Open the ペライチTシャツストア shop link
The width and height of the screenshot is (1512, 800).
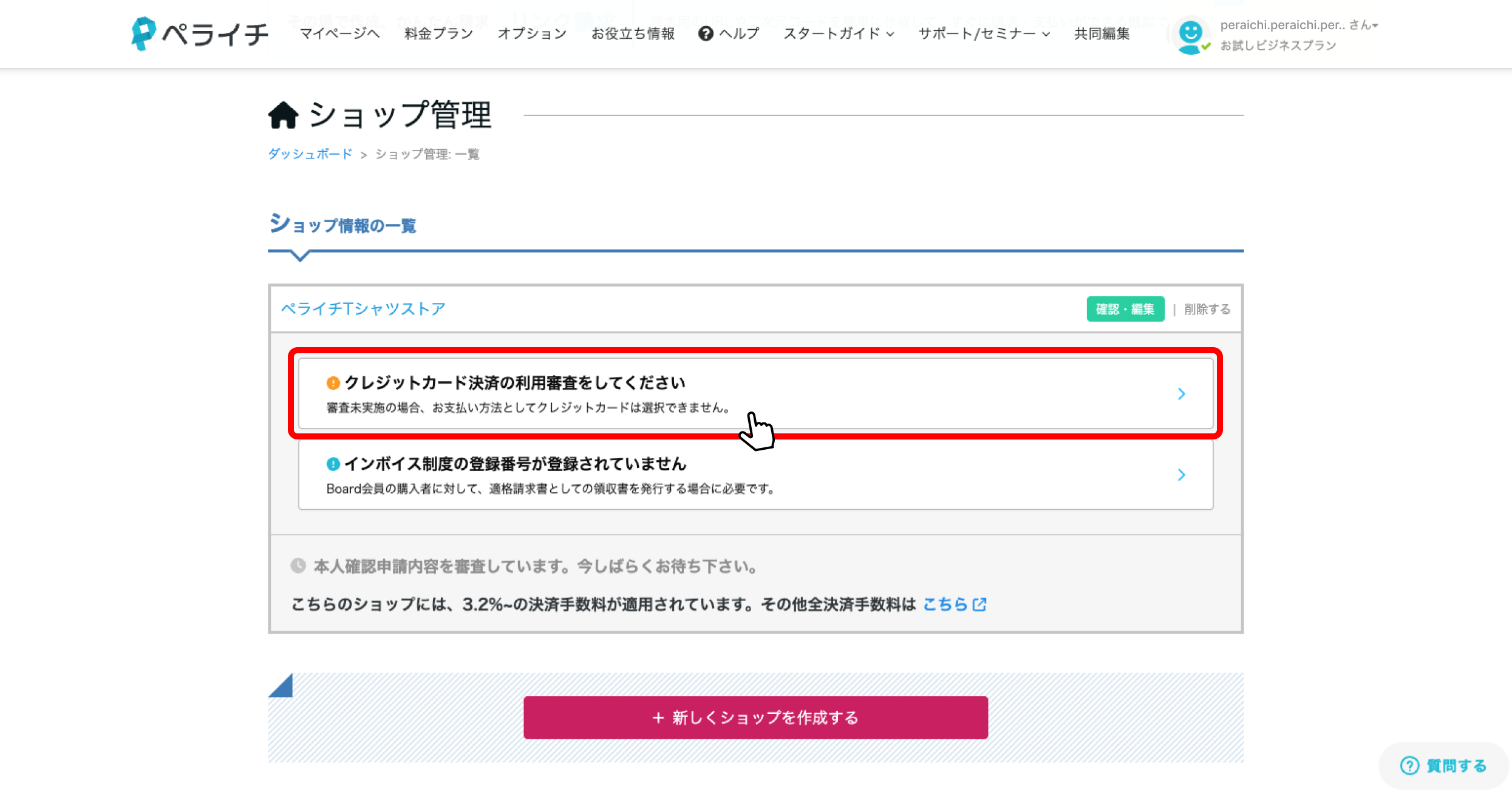[363, 309]
